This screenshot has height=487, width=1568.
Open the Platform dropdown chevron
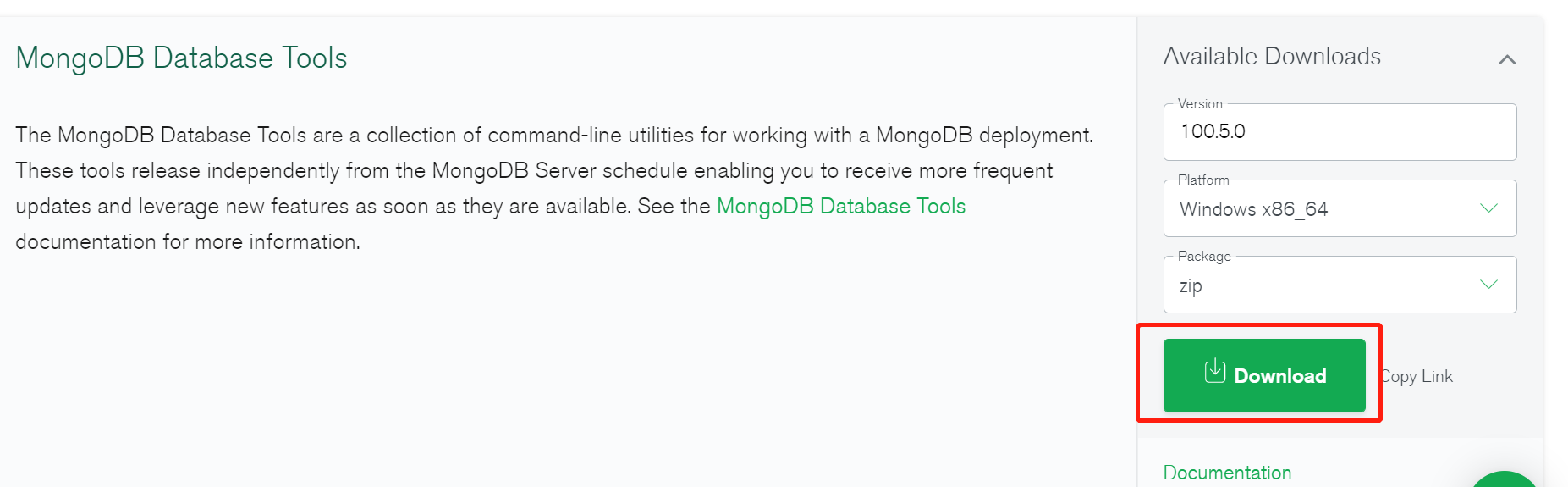(x=1488, y=208)
